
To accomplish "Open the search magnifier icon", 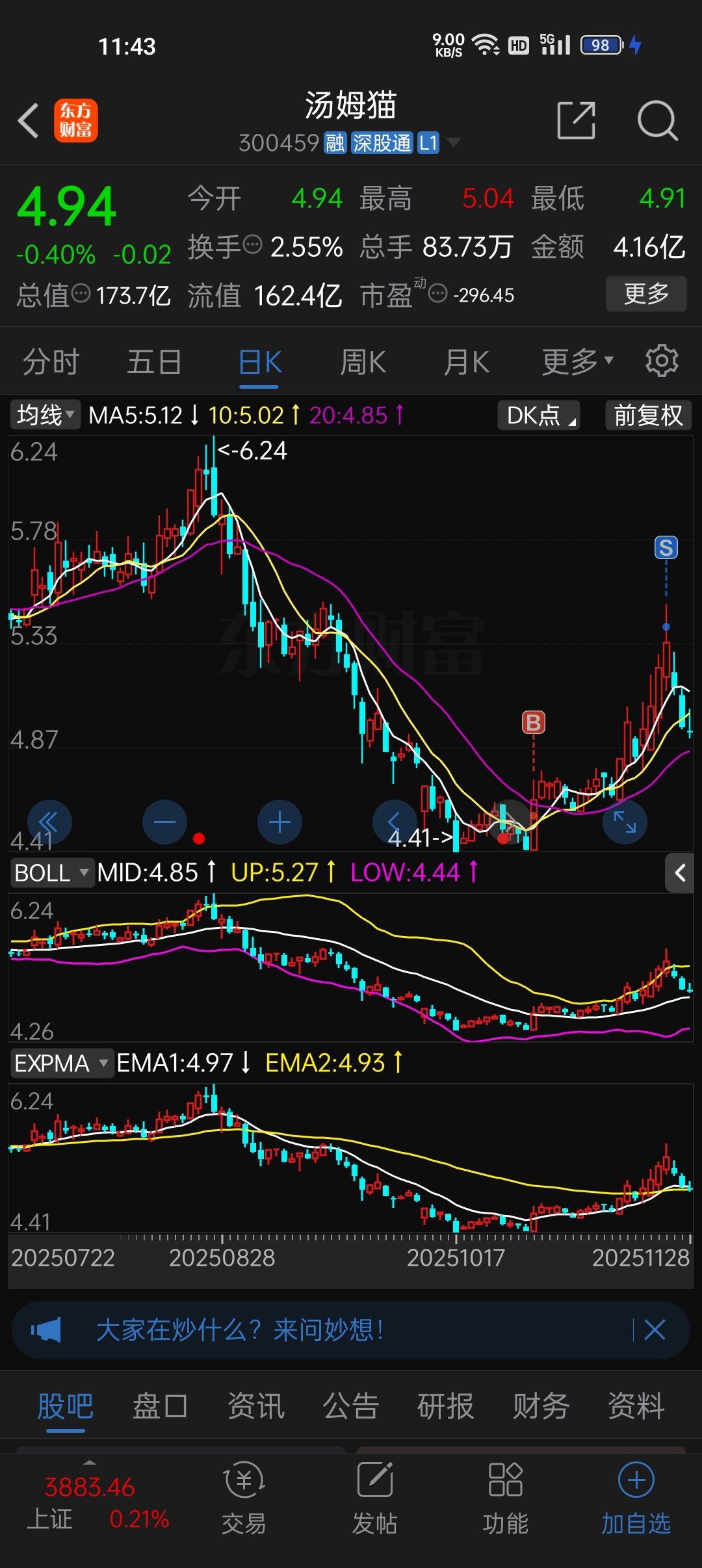I will (657, 120).
